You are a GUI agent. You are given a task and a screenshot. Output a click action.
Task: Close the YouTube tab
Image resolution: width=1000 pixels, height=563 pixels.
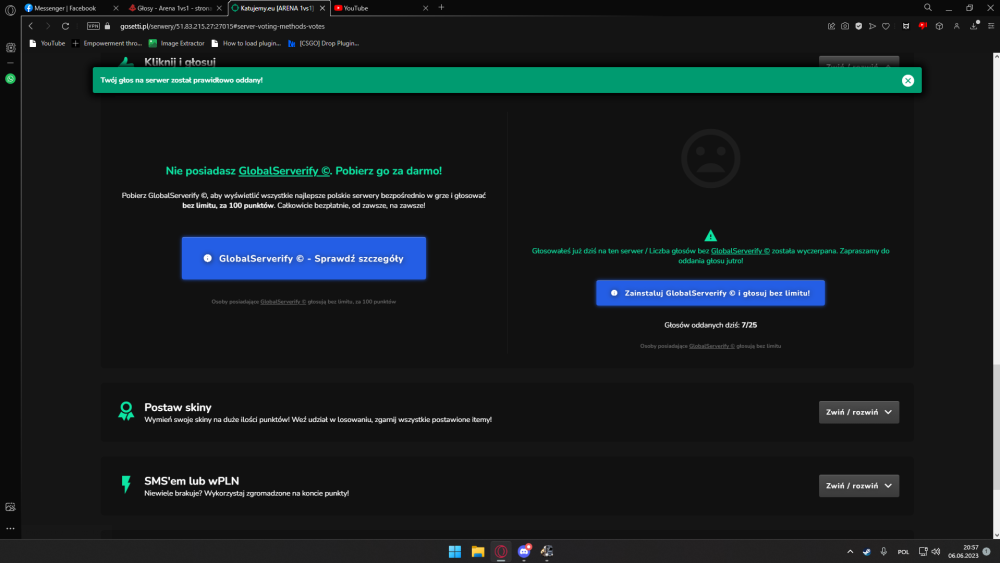click(425, 8)
